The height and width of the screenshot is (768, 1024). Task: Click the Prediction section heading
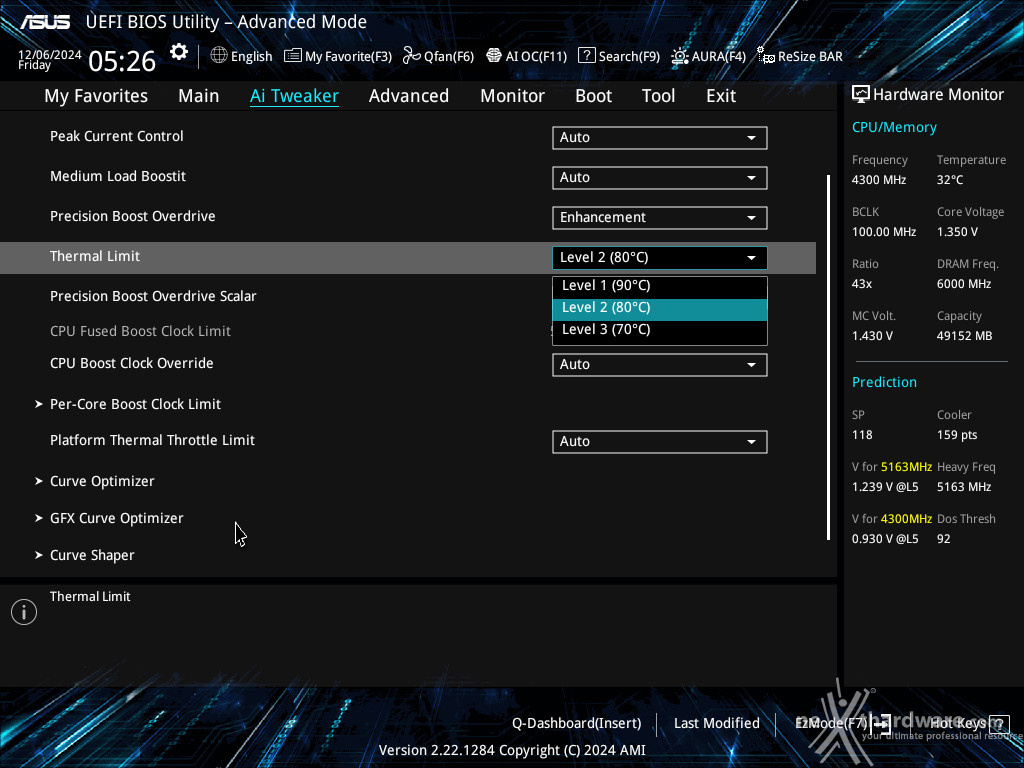click(884, 383)
